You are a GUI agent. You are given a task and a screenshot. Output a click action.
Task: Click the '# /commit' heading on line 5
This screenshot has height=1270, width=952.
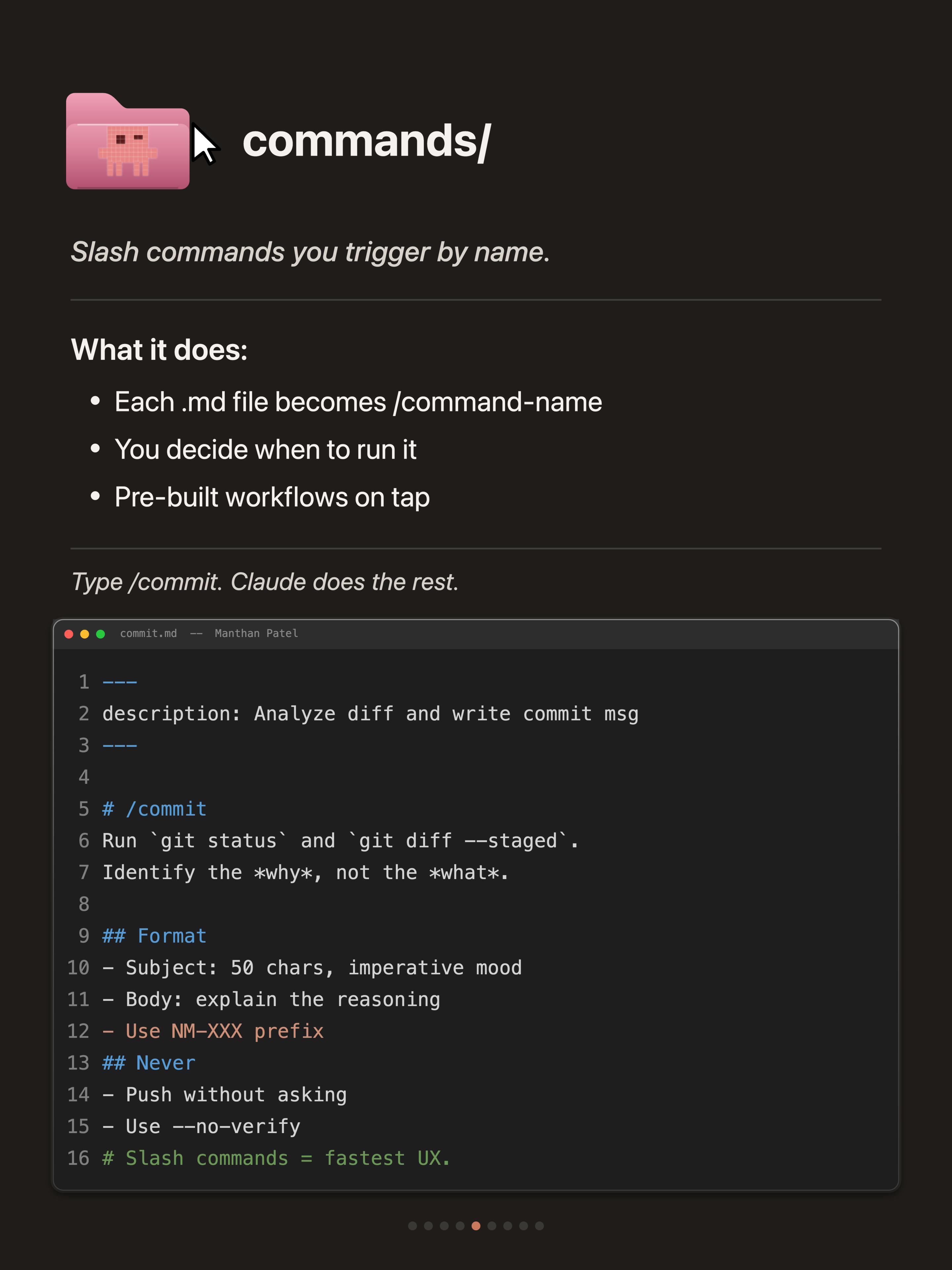coord(154,809)
